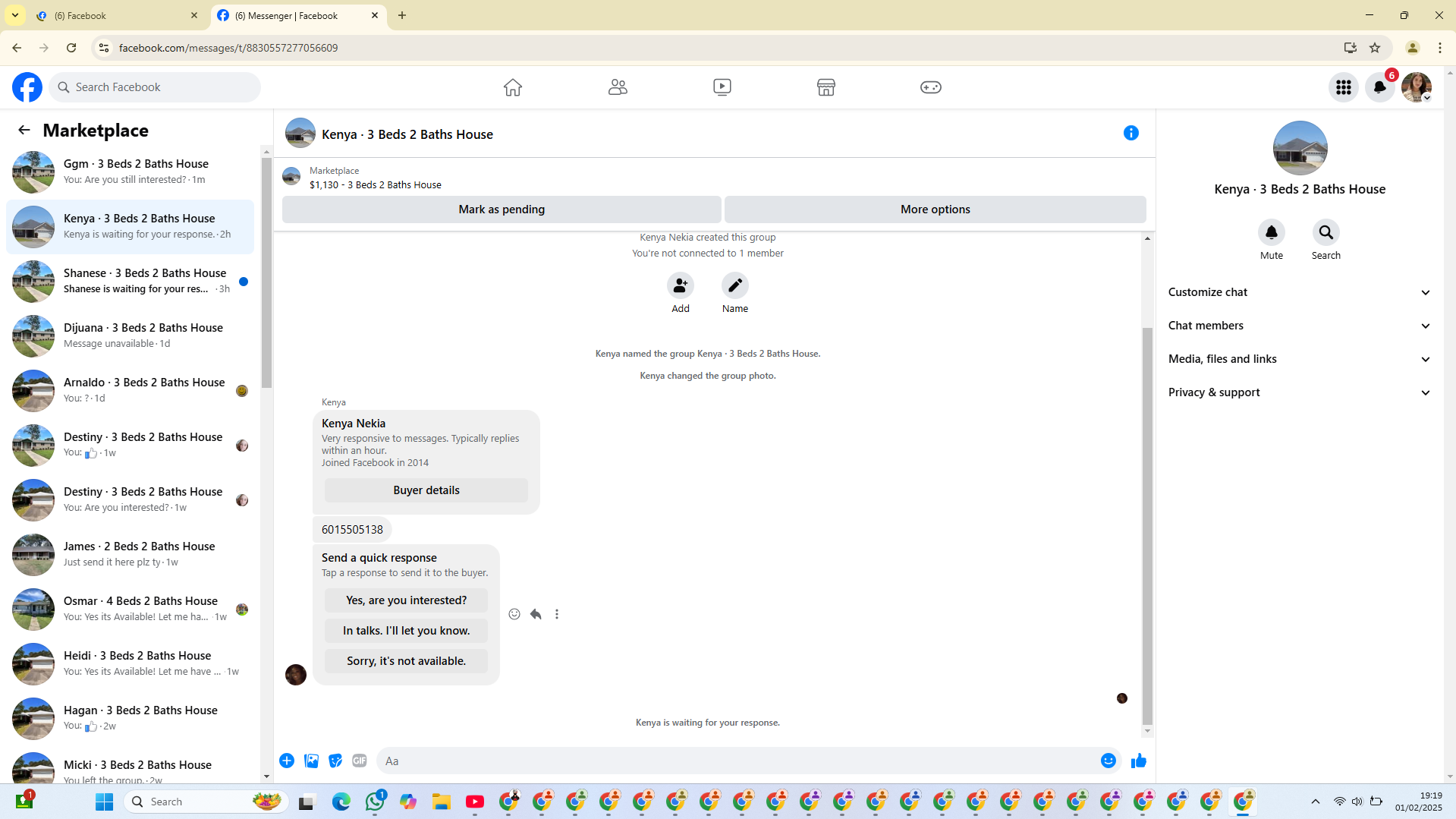
Task: Click the browser address bar URL
Action: pos(228,48)
